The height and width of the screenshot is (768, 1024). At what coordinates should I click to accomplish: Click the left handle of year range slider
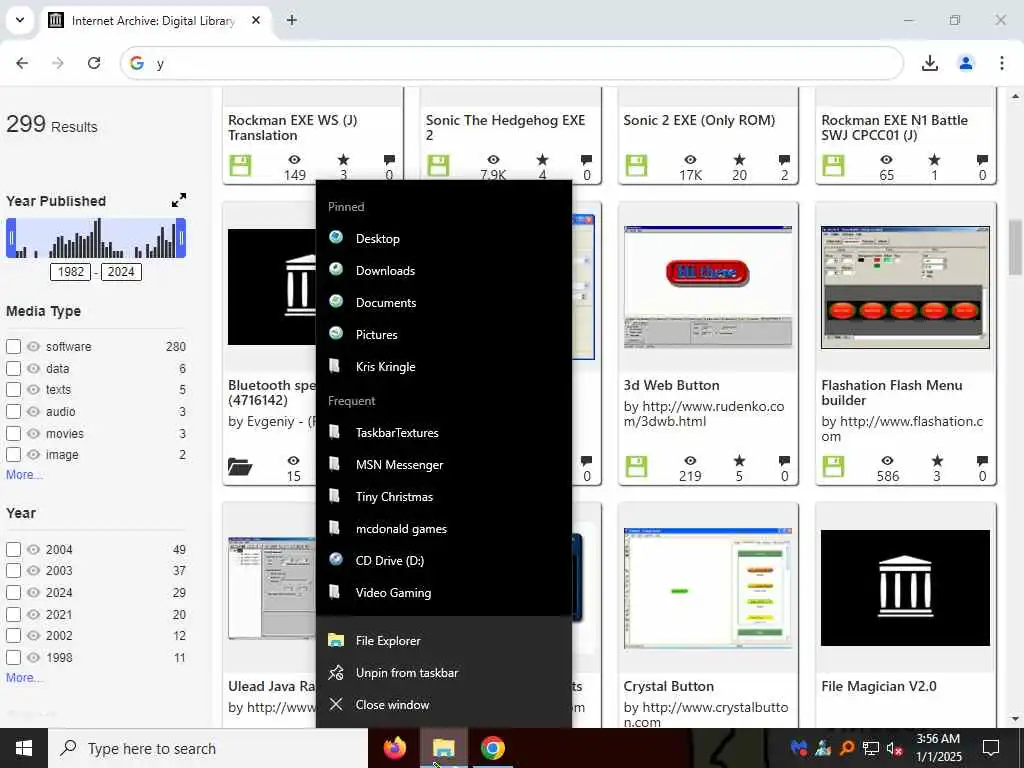pos(10,238)
